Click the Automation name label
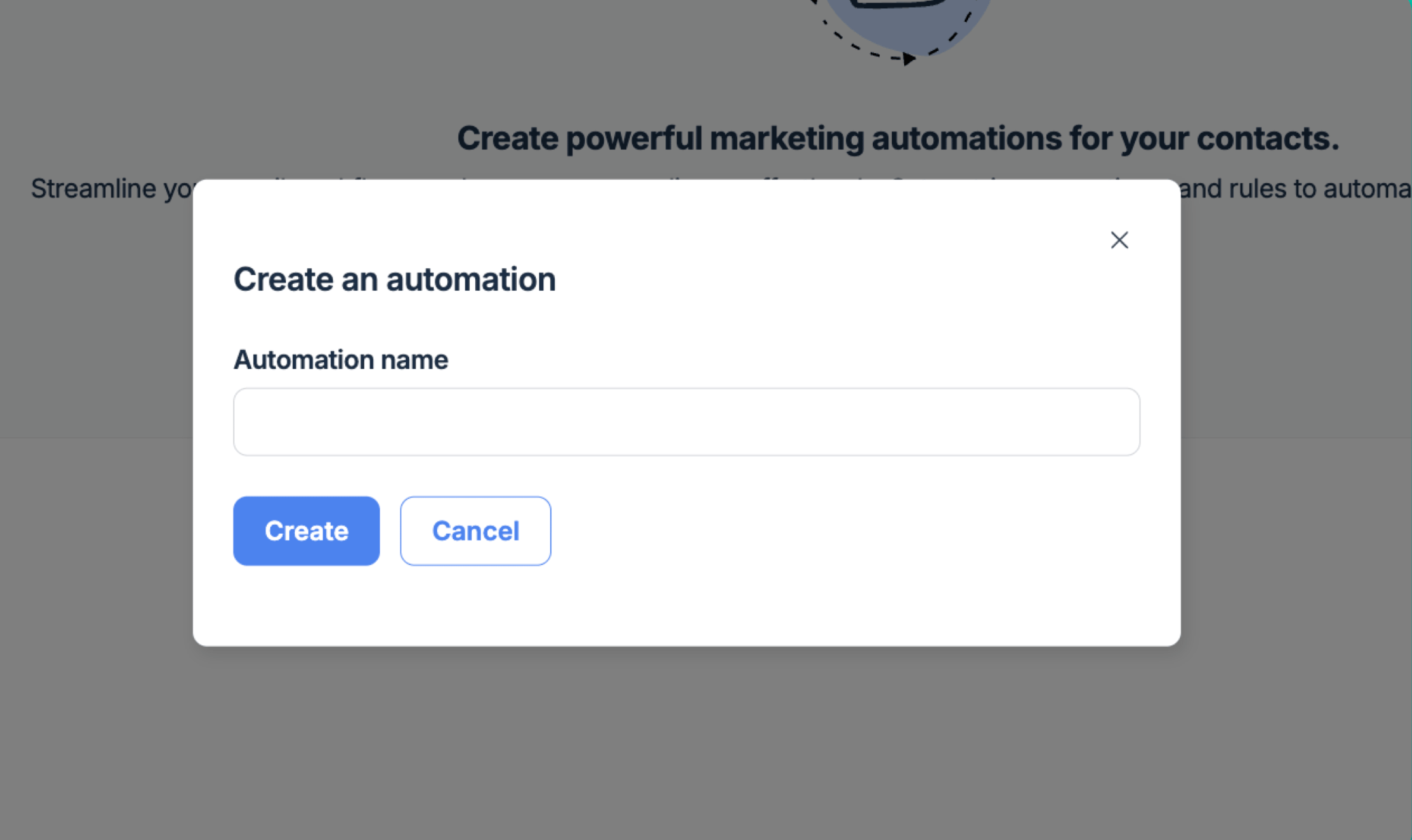 340,359
